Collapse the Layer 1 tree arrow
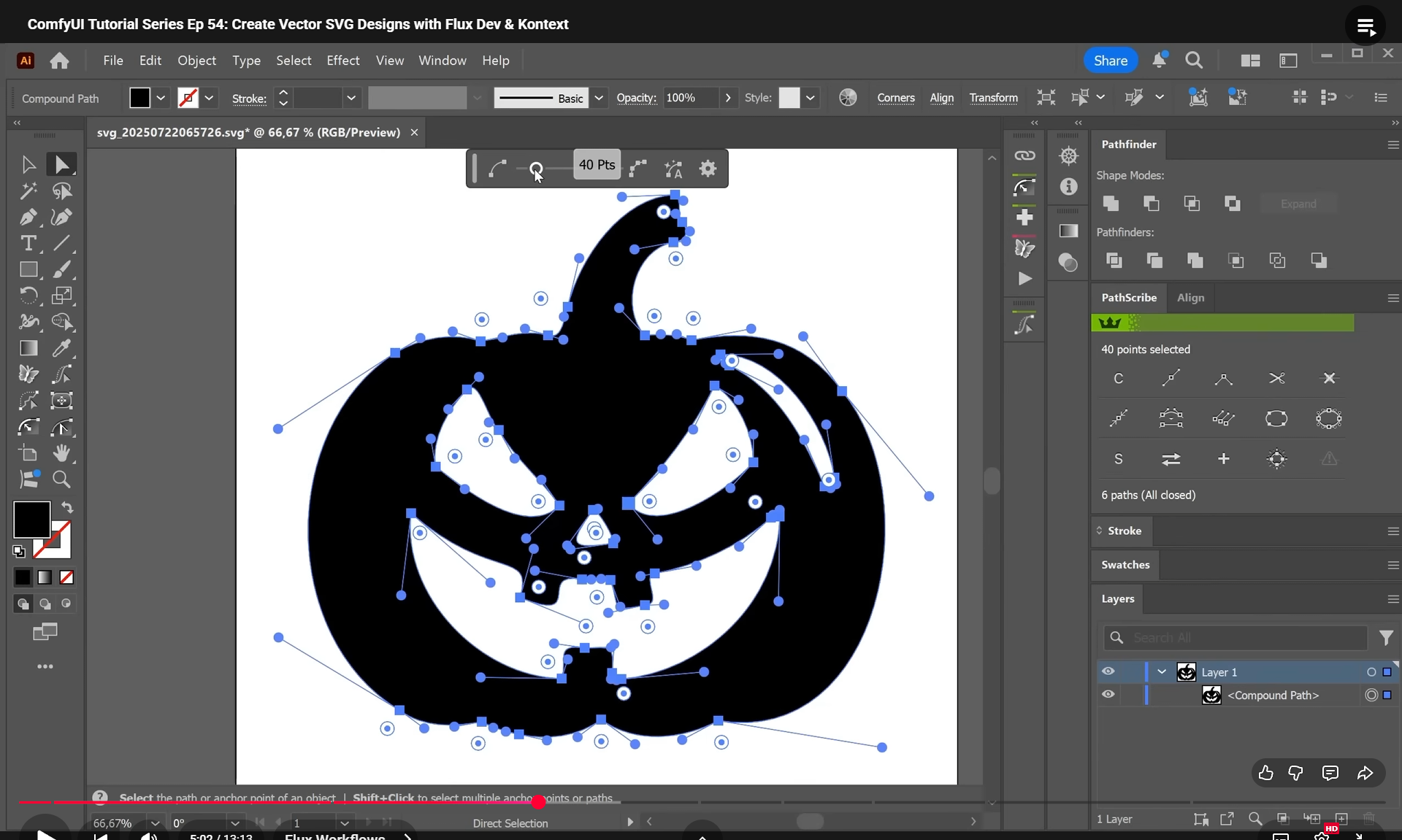 coord(1162,671)
